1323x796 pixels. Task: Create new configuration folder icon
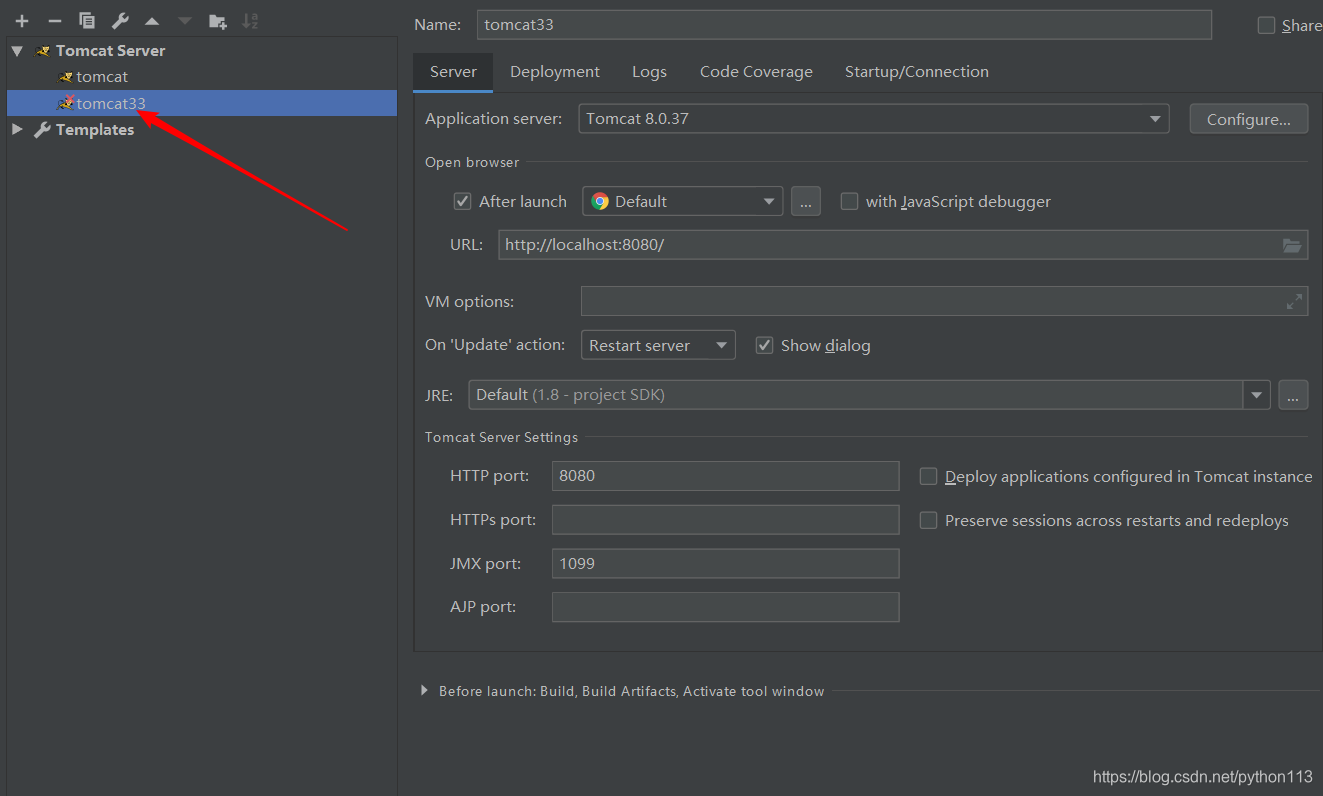(x=218, y=21)
